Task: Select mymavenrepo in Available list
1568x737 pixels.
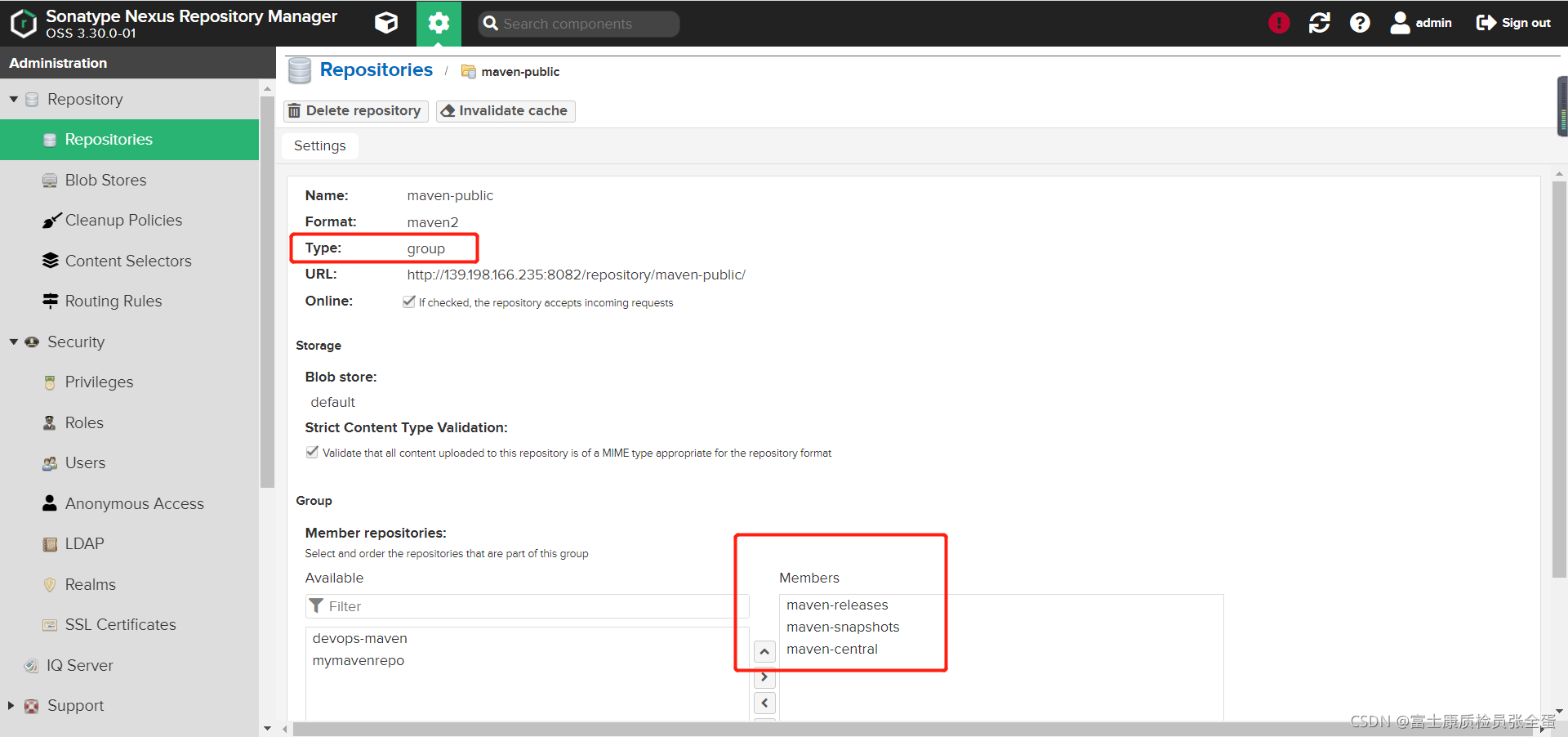Action: pos(358,660)
